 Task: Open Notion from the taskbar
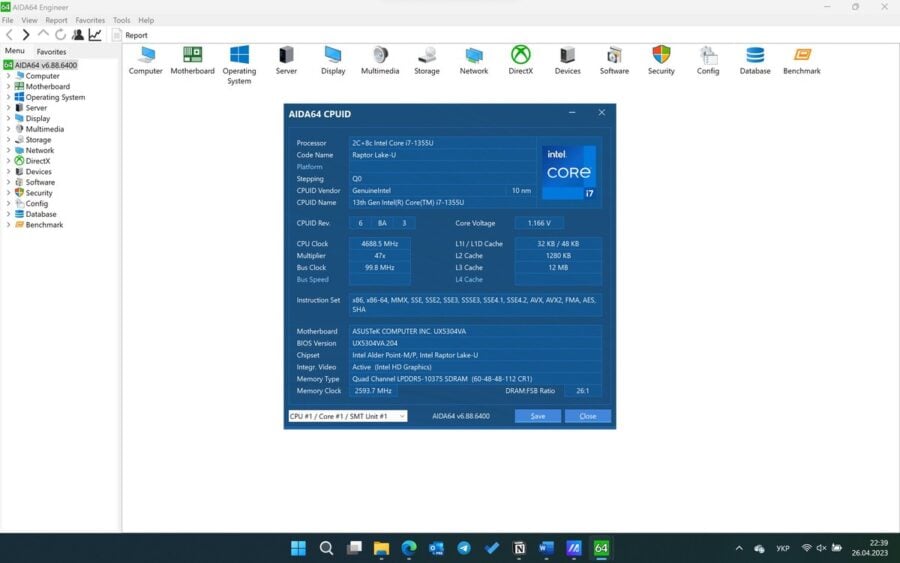[x=519, y=548]
